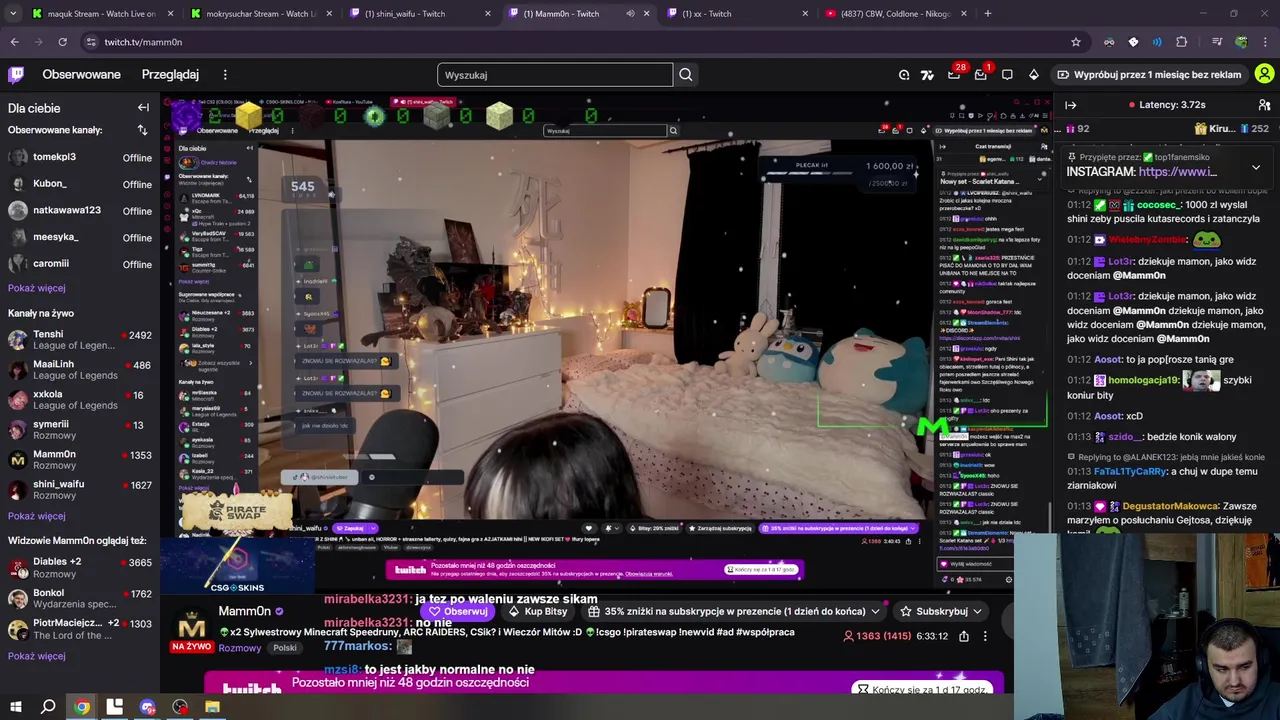The height and width of the screenshot is (720, 1280).
Task: Open the 7TV extension icon in top bar
Action: [x=927, y=75]
